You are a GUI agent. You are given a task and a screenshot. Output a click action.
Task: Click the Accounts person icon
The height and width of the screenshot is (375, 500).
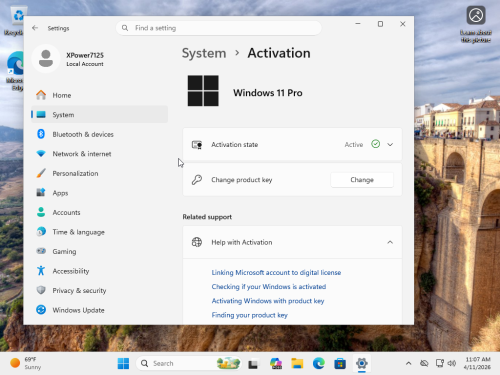[41, 212]
